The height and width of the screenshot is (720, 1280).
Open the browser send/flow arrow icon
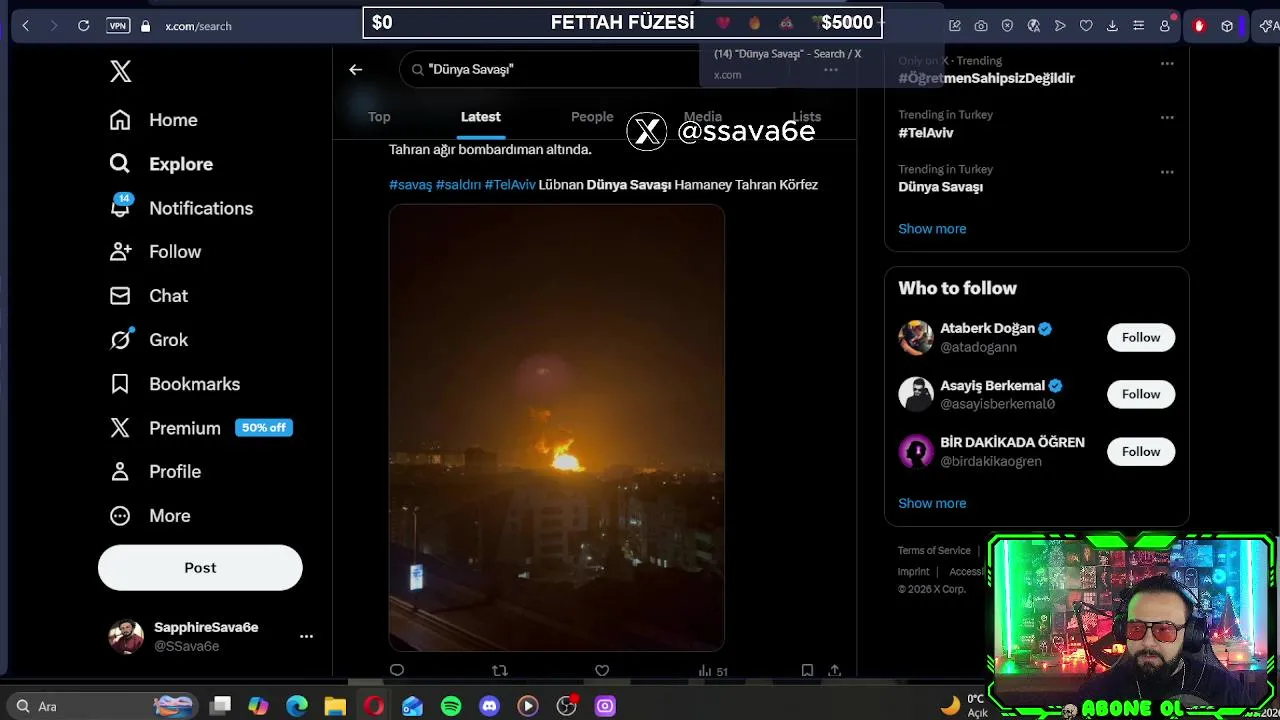pos(1060,26)
